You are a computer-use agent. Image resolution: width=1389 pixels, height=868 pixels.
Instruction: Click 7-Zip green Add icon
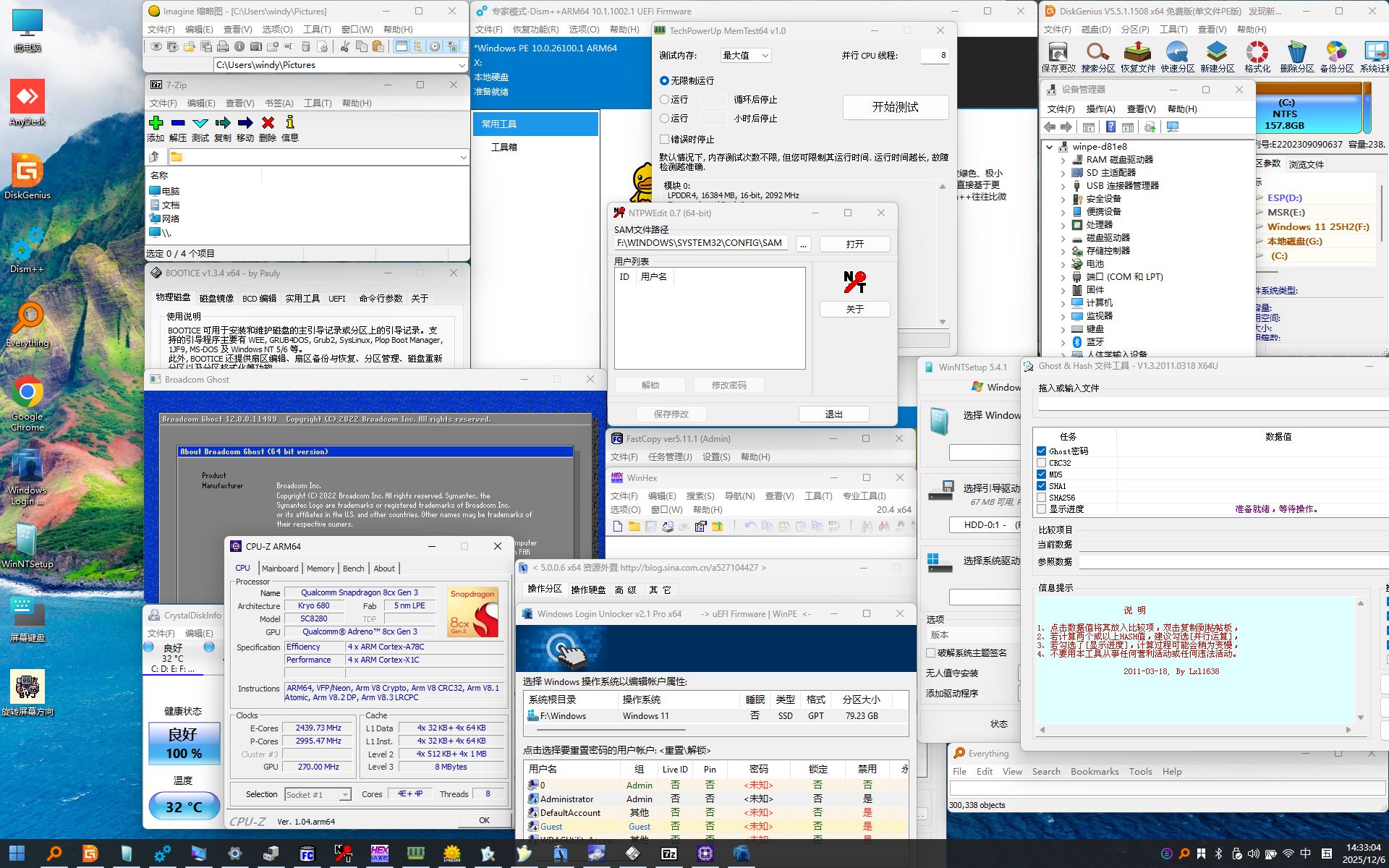click(156, 123)
